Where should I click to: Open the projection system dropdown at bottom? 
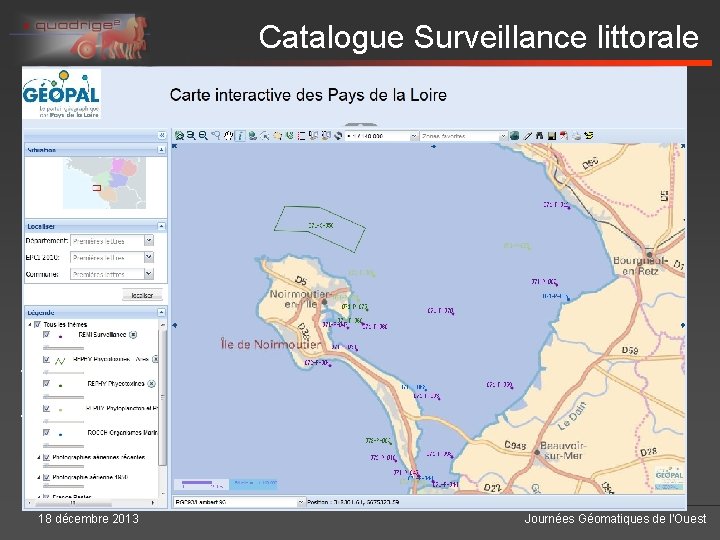301,502
